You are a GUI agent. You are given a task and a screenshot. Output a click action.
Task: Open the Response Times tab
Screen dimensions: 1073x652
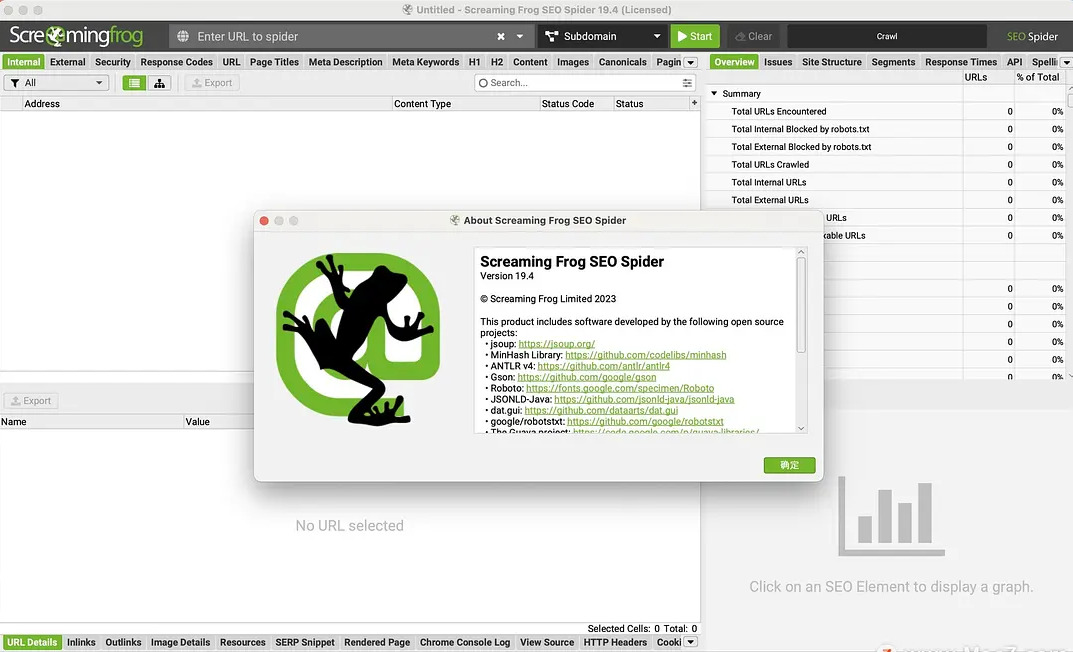pyautogui.click(x=961, y=62)
